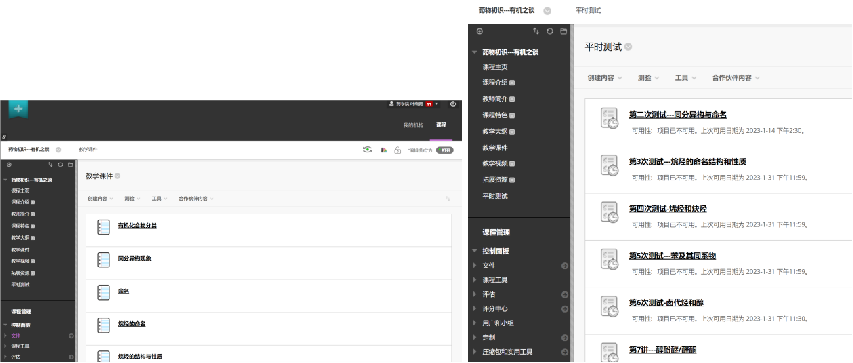853x363 pixels.
Task: Click arrow icon beside 压缩包和实用工具
Action: (x=564, y=352)
